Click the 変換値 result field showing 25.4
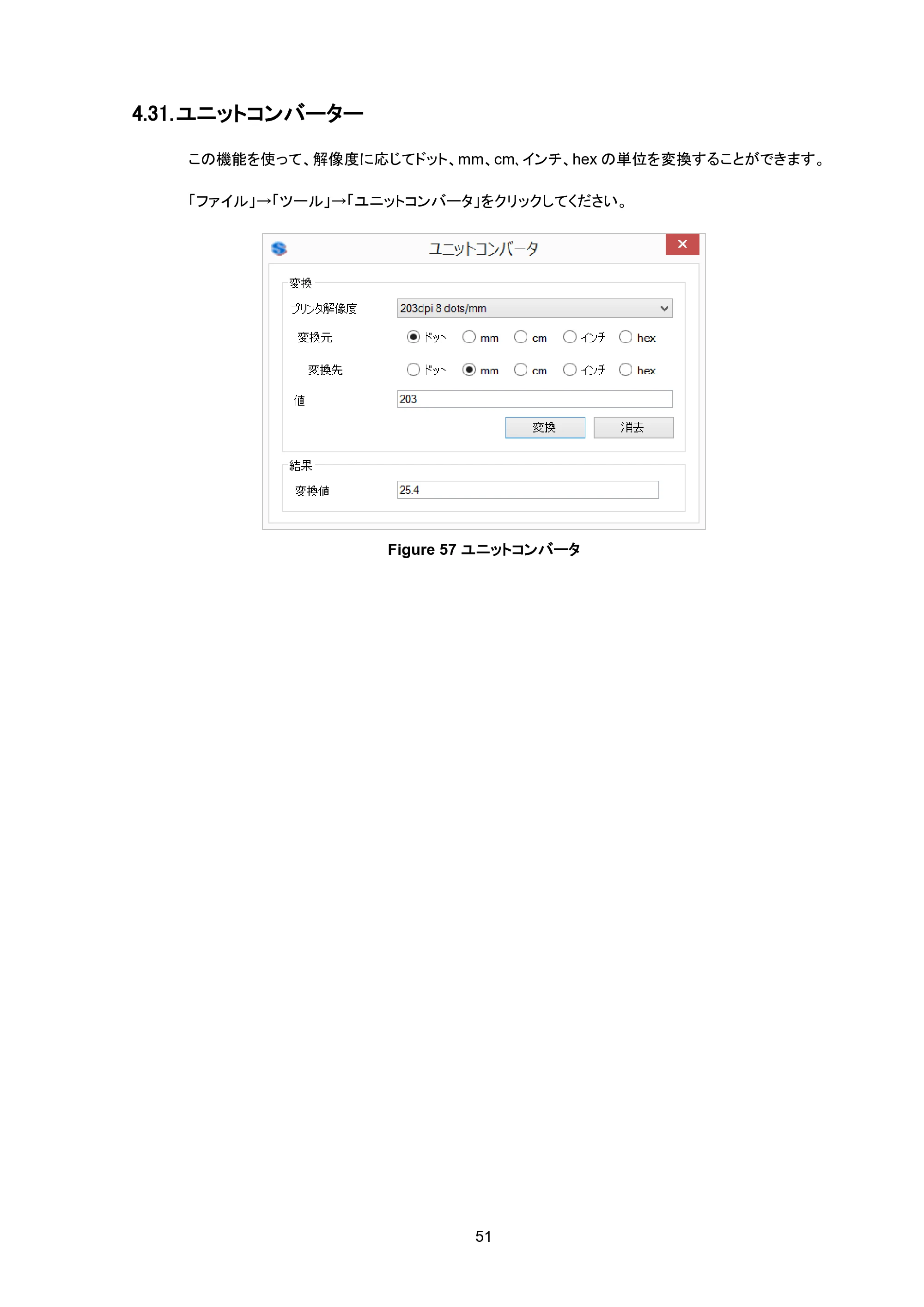Screen dimensions: 924x1307 pos(527,490)
